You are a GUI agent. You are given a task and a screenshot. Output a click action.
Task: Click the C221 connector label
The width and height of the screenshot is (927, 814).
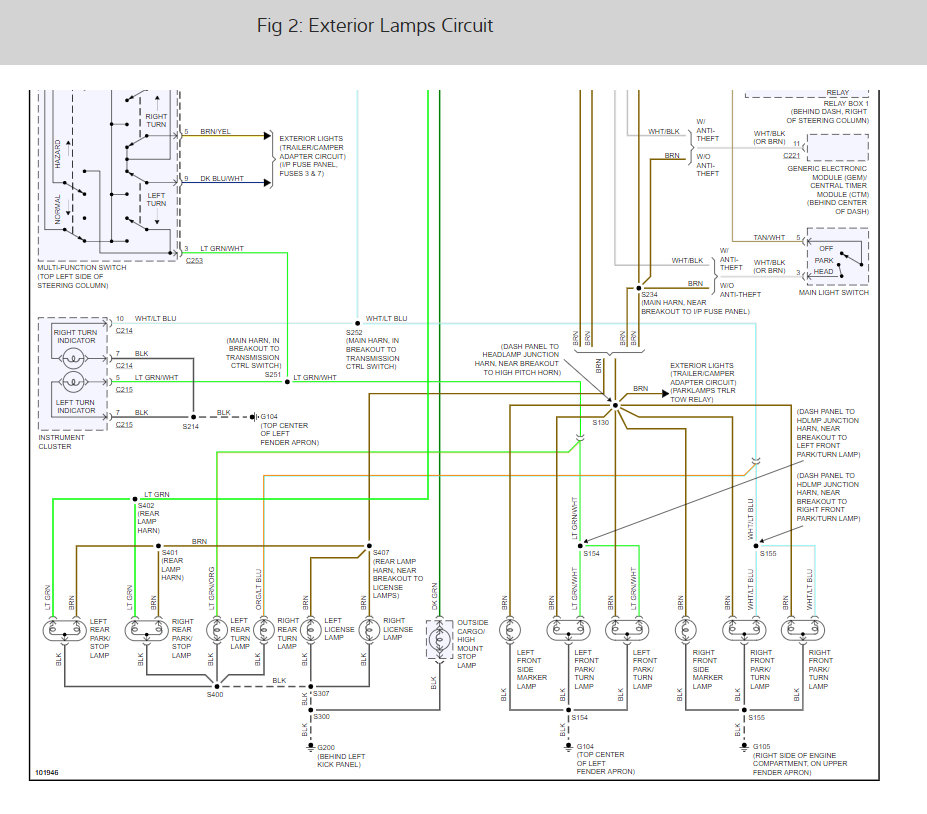click(792, 155)
